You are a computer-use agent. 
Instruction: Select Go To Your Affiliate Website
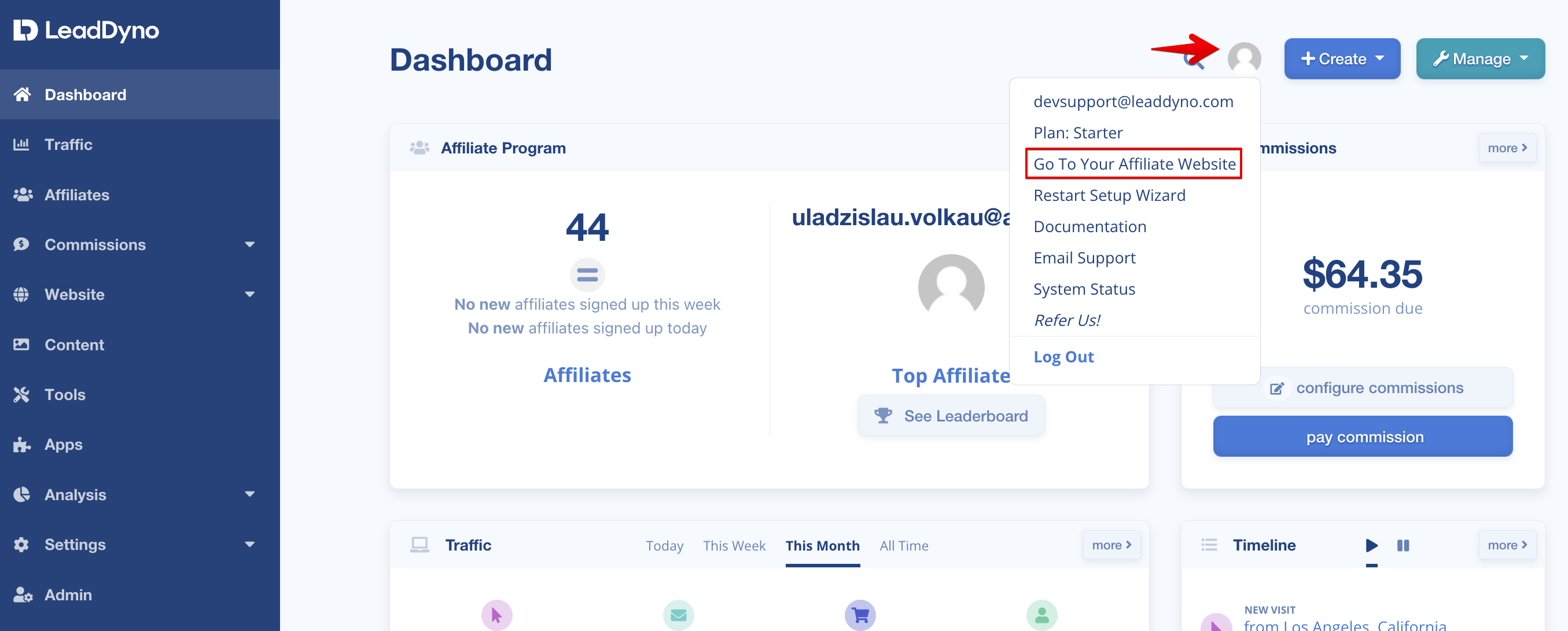[1133, 164]
